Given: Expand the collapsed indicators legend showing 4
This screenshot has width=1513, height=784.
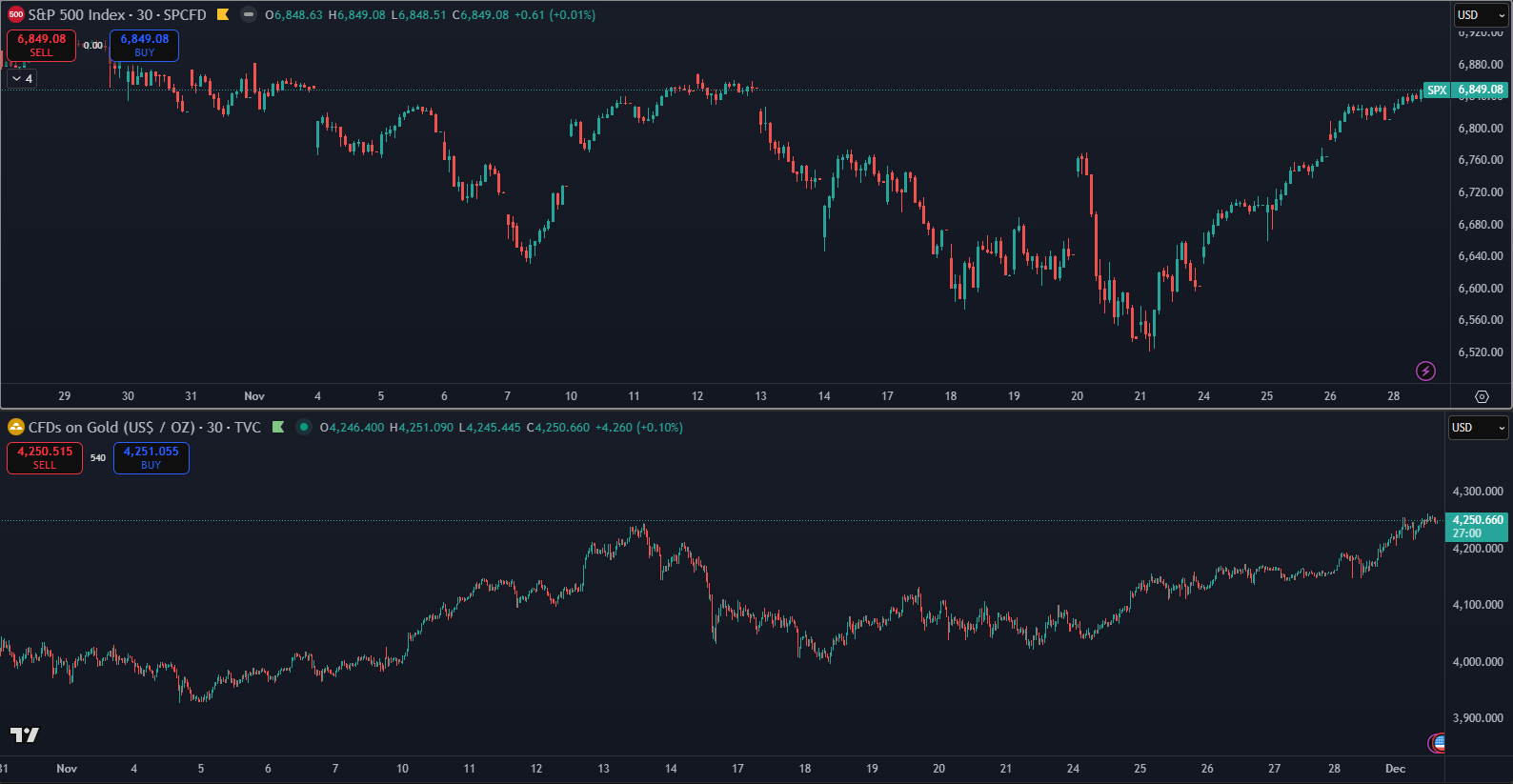Looking at the screenshot, I should [x=22, y=78].
